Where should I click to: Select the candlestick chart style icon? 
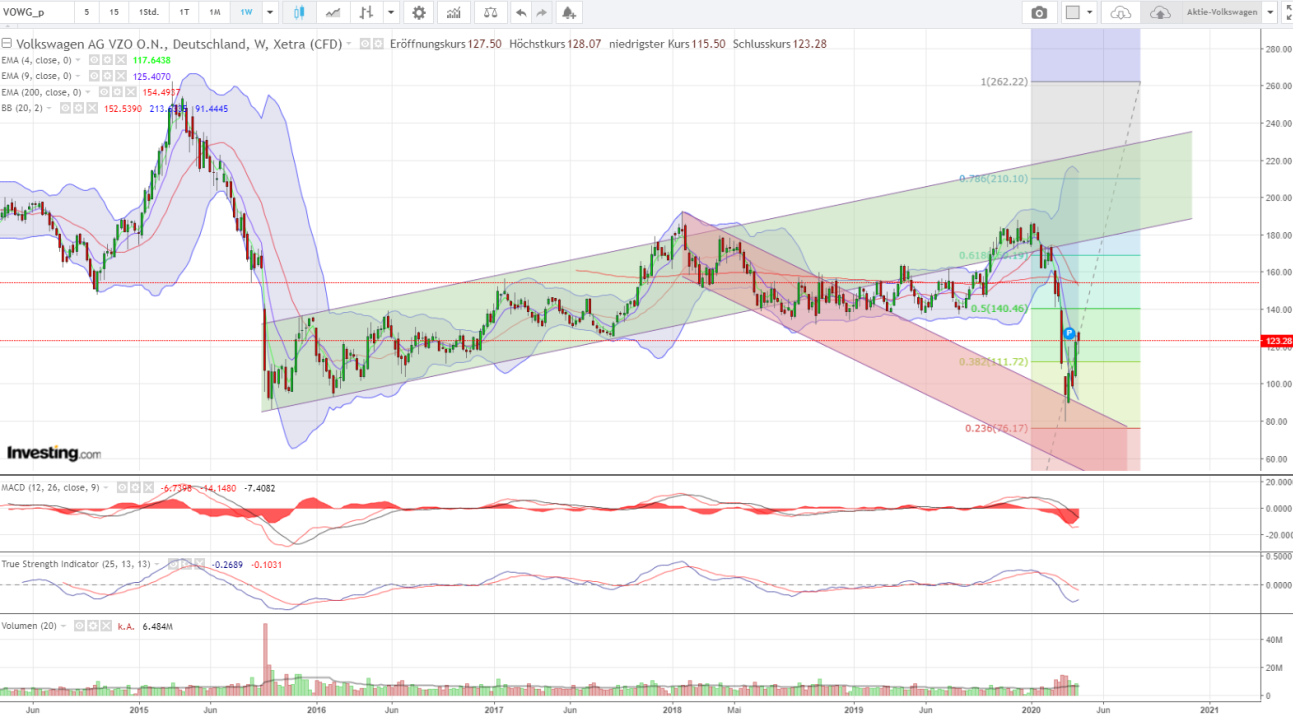coord(299,13)
